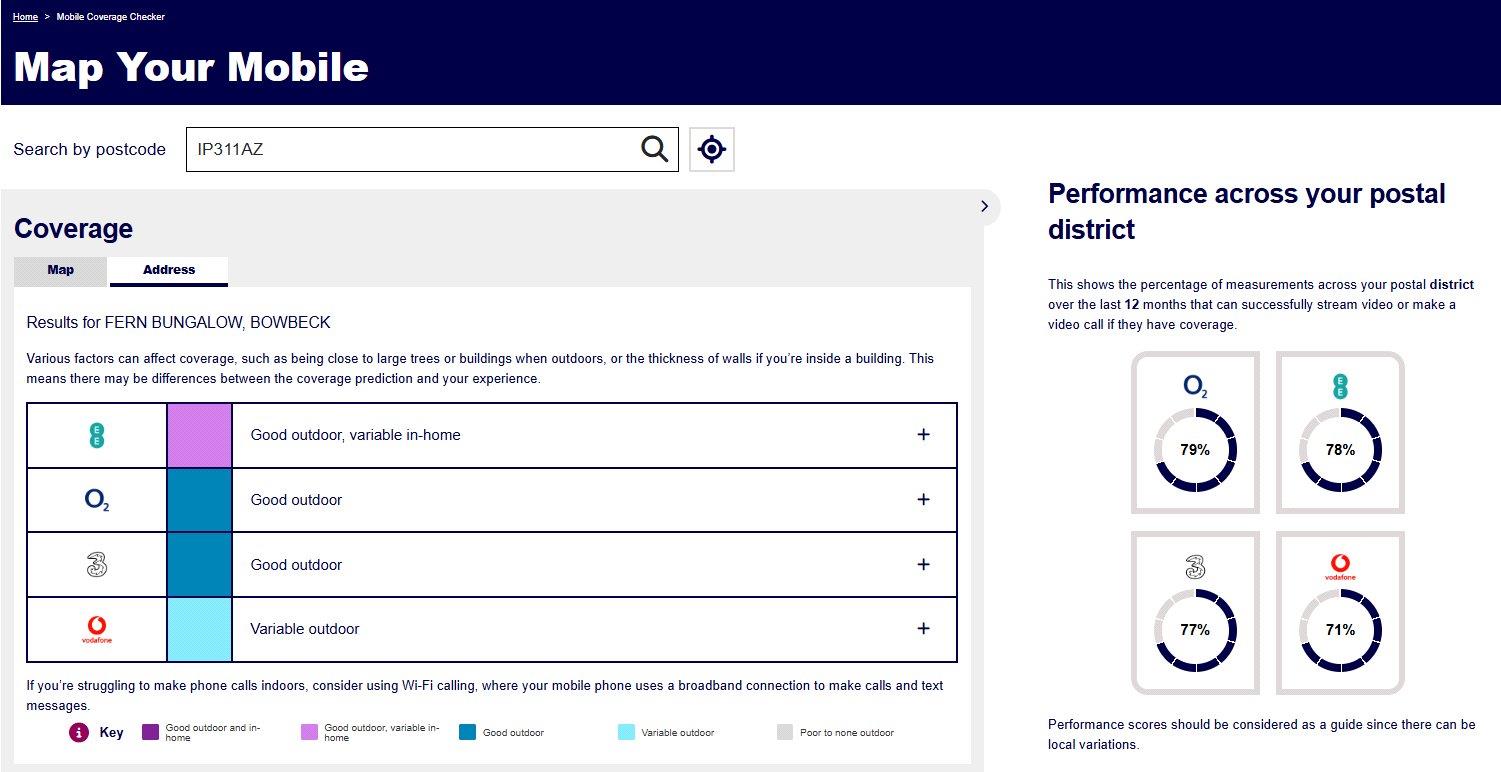Click the Vodafone 71% performance ring

[x=1340, y=630]
